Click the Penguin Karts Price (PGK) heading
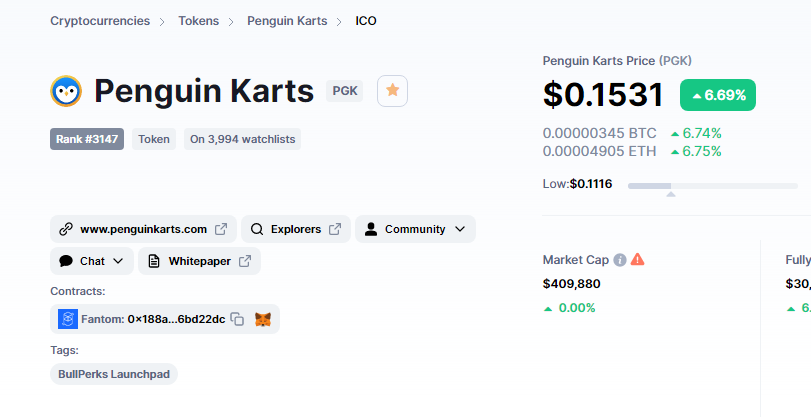The height and width of the screenshot is (418, 811). [617, 61]
